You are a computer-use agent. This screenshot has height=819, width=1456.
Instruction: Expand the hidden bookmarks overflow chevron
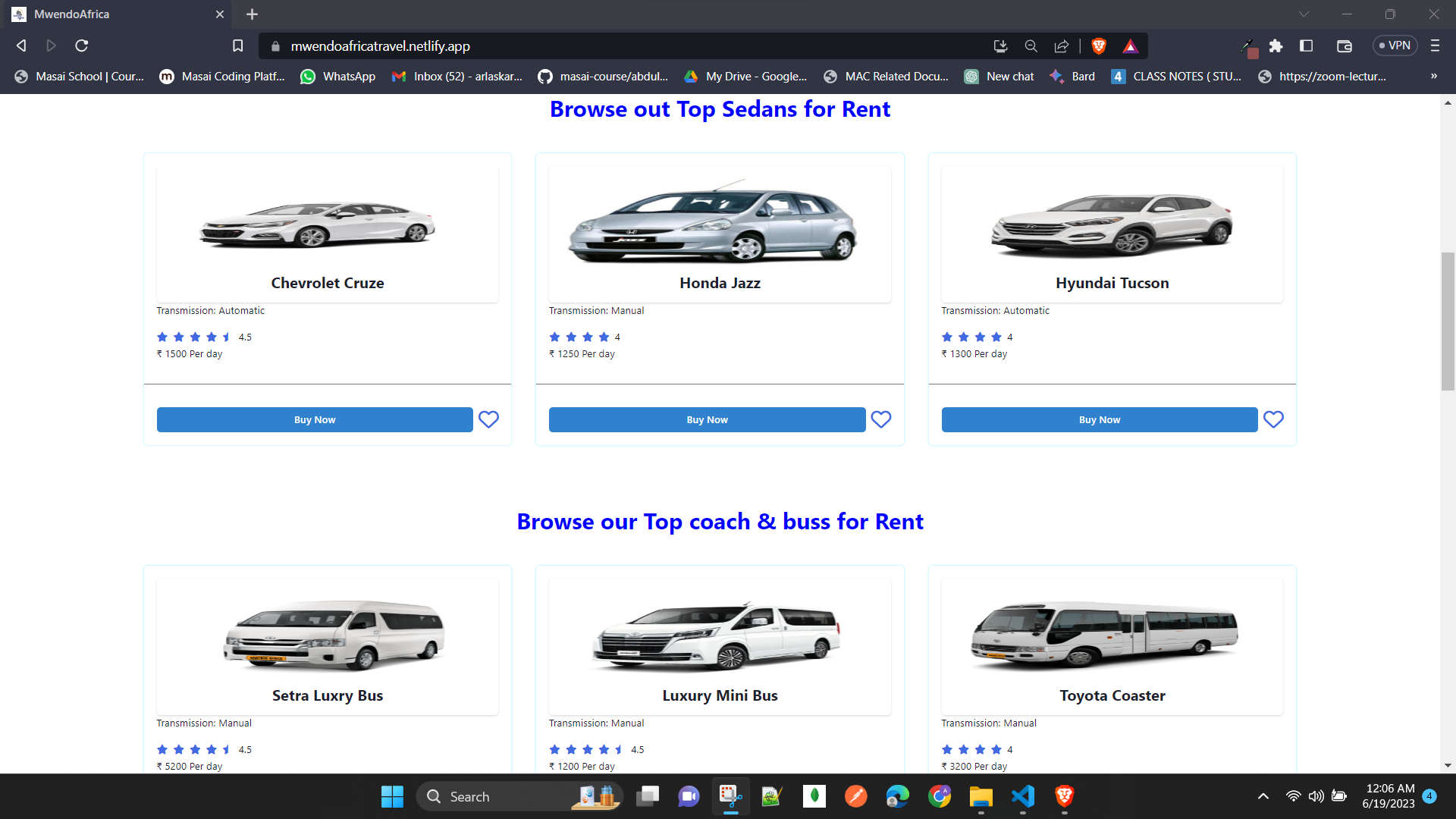[1433, 76]
